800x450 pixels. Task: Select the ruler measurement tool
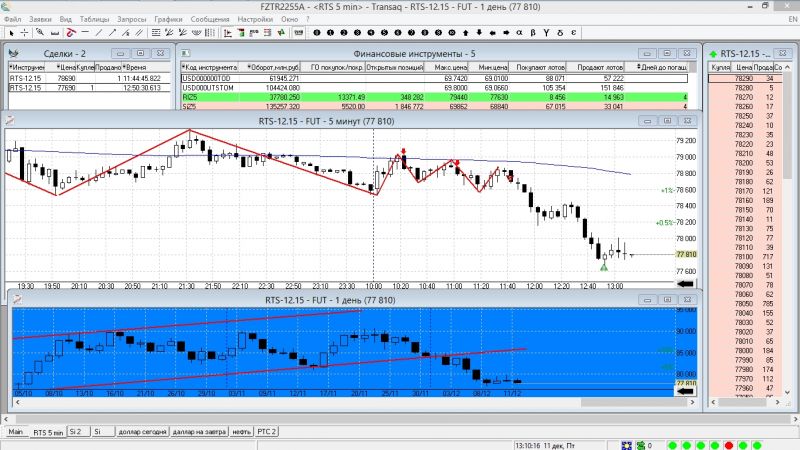(55, 33)
